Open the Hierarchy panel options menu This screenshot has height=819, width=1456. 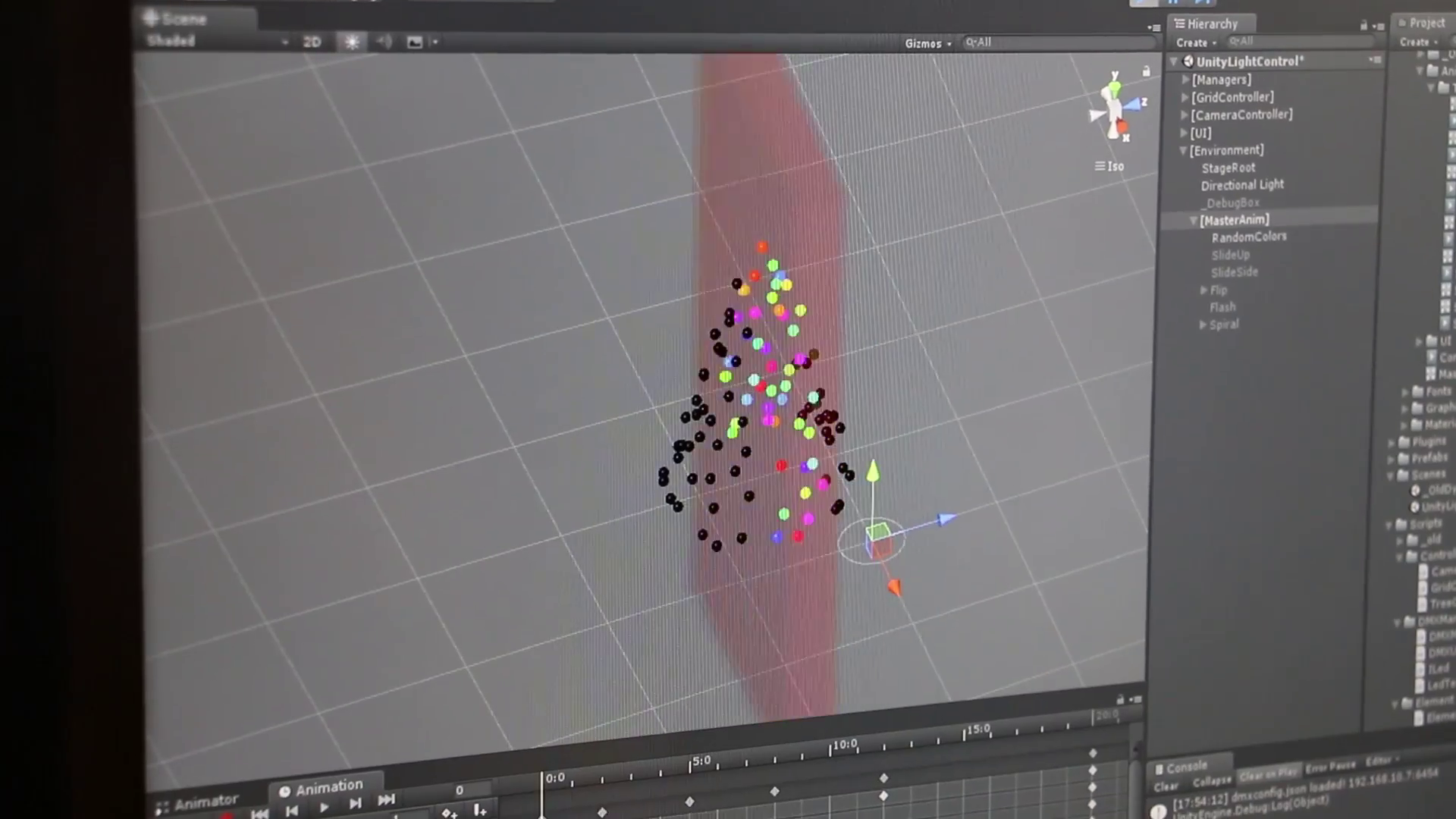click(1379, 27)
